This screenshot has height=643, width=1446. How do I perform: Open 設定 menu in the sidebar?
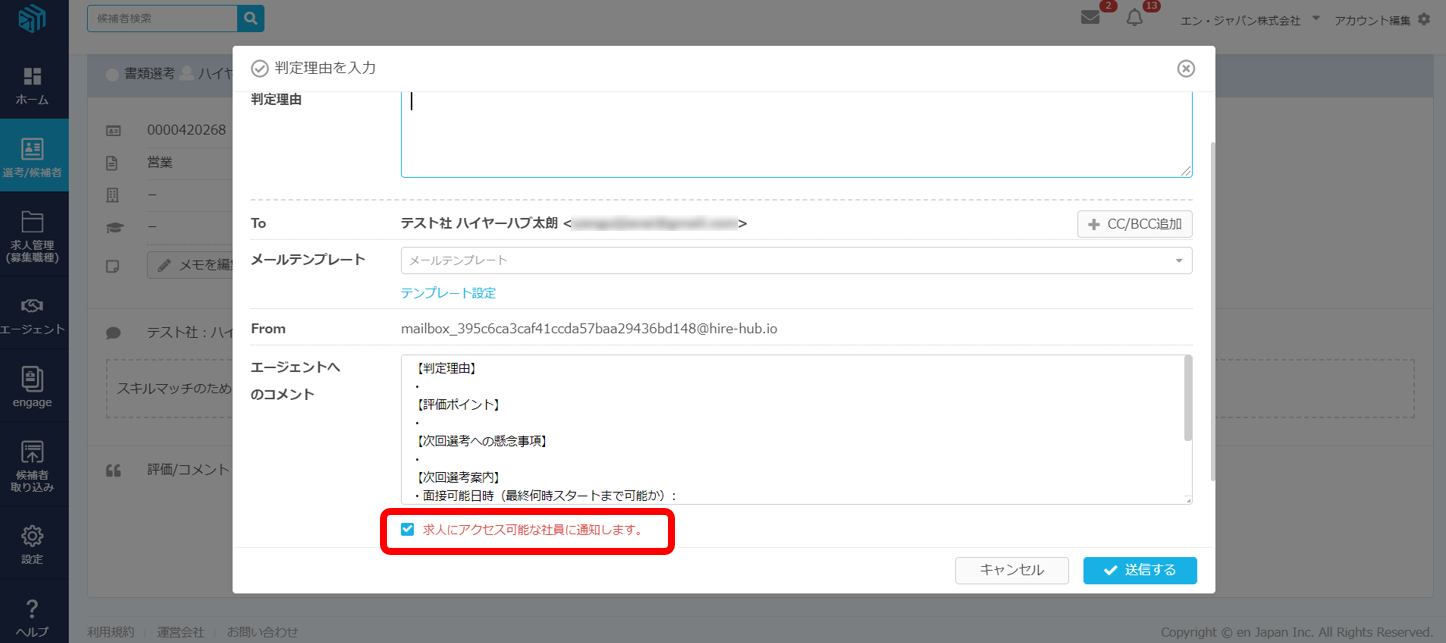(33, 544)
